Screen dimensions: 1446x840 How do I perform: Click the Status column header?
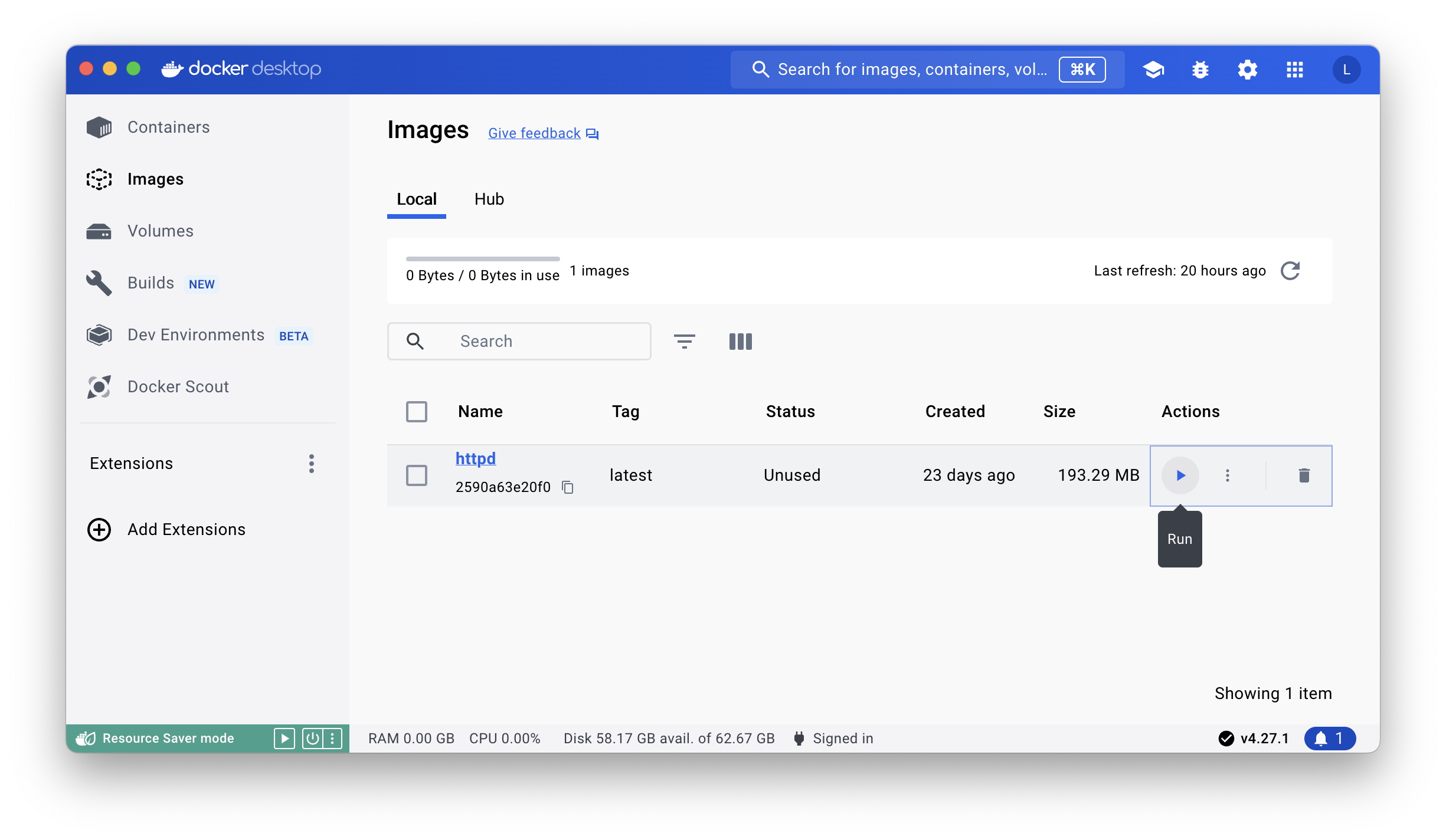(x=790, y=412)
